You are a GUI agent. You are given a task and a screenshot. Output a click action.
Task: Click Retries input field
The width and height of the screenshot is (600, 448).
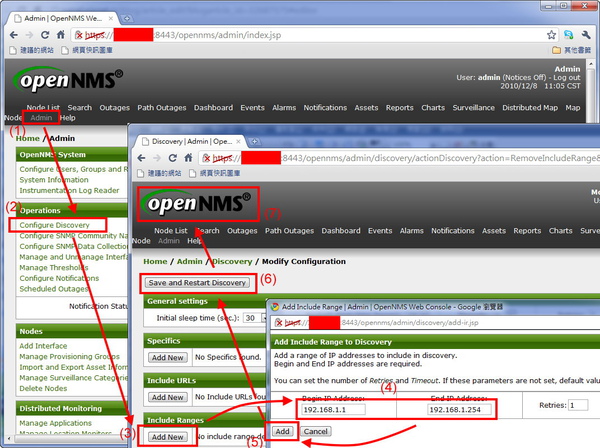coord(578,405)
